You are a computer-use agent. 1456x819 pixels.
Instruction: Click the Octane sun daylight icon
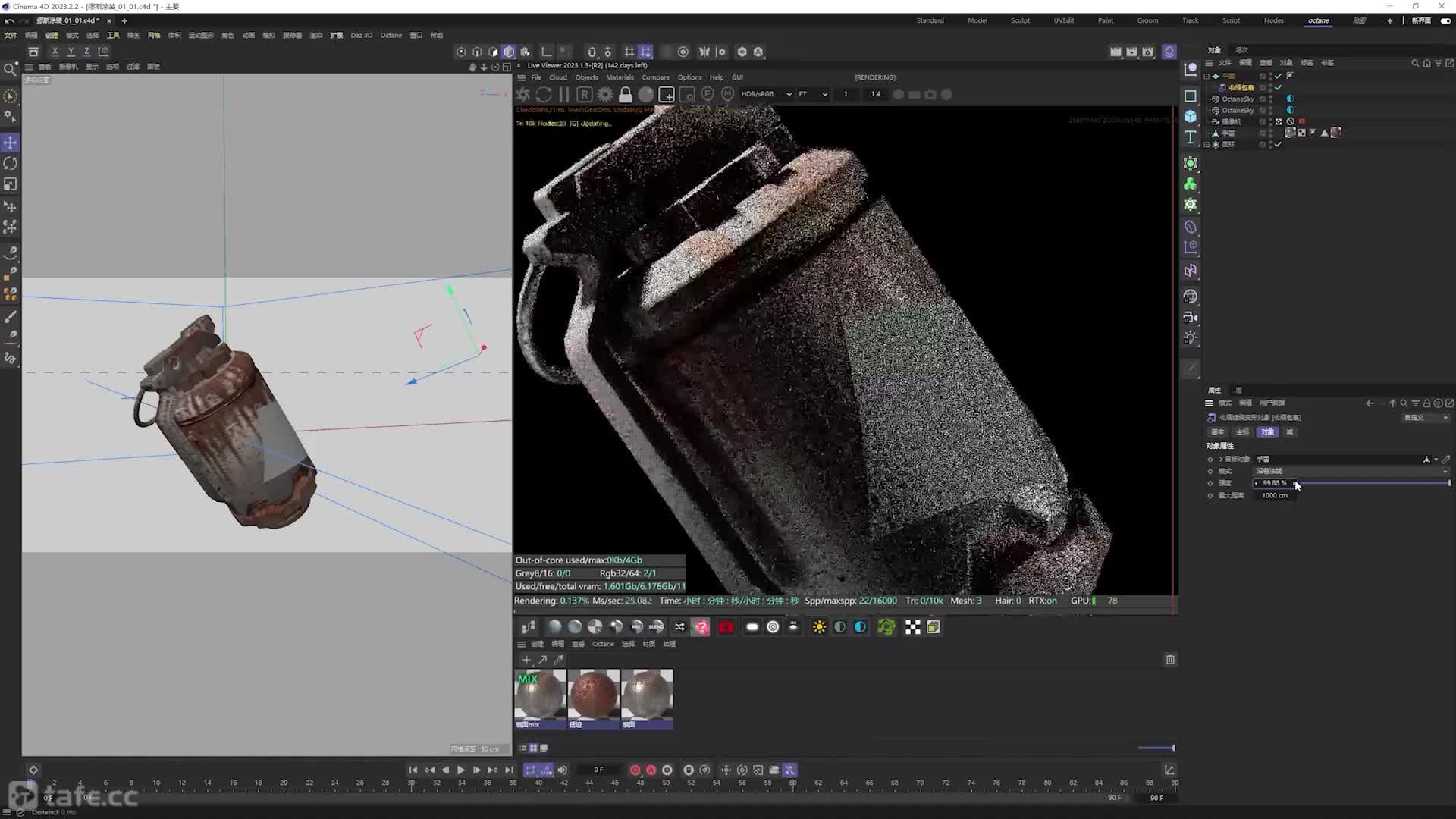[x=819, y=627]
